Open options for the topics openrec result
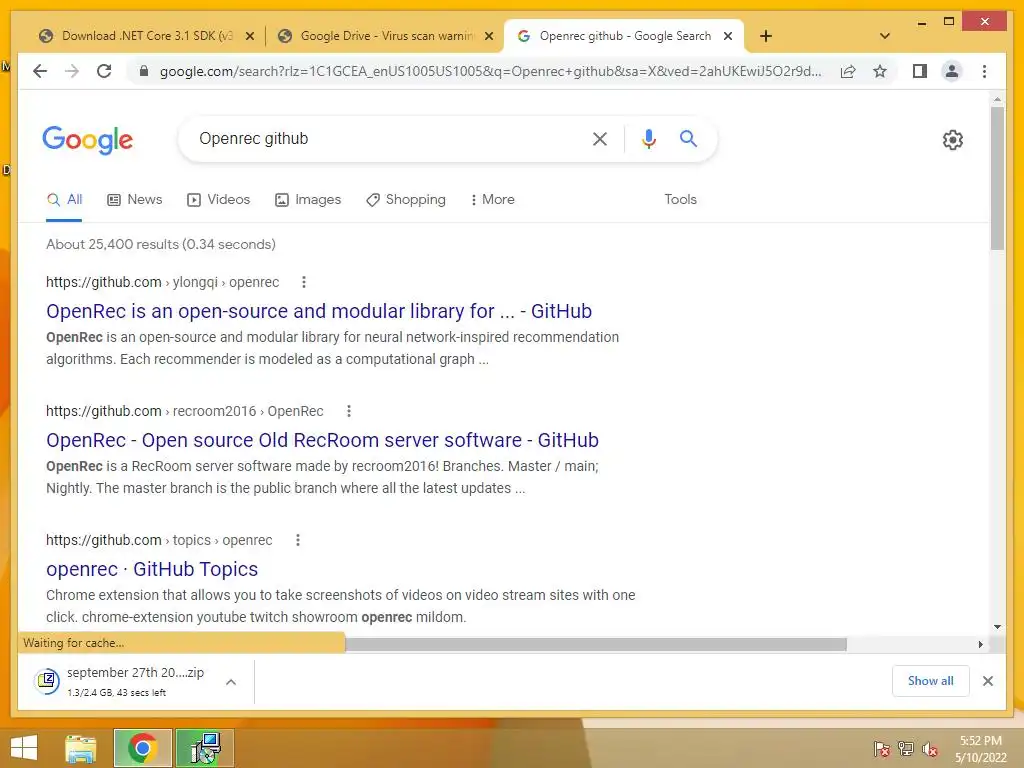Screen dimensions: 1024x768 click(298, 540)
